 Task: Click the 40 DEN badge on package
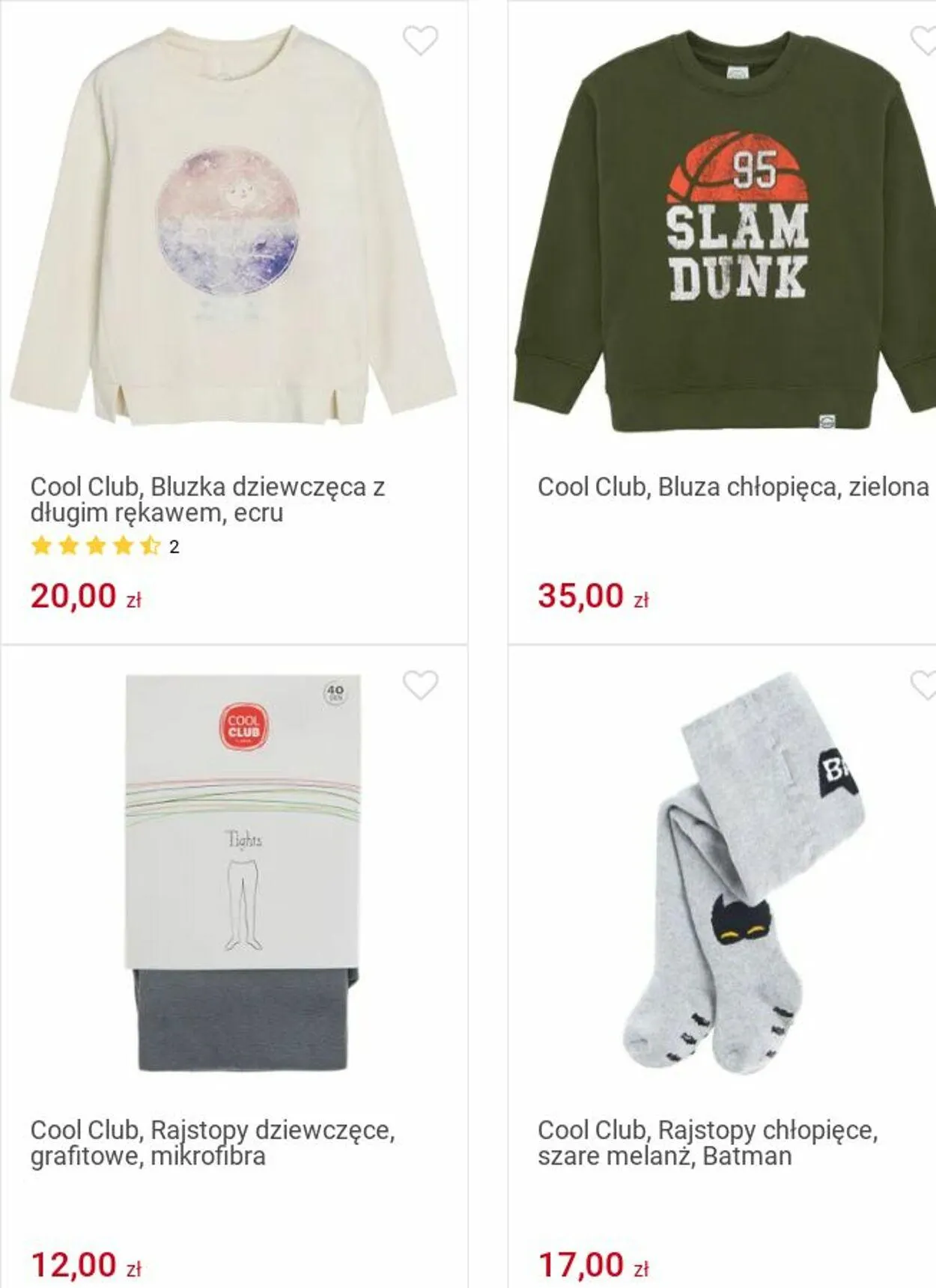(335, 692)
